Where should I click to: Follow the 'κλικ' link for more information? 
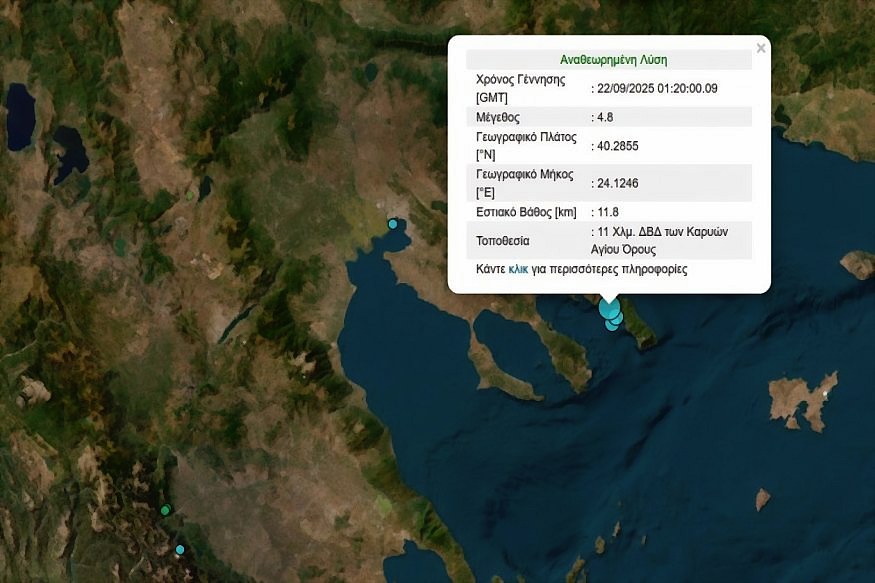pyautogui.click(x=518, y=270)
